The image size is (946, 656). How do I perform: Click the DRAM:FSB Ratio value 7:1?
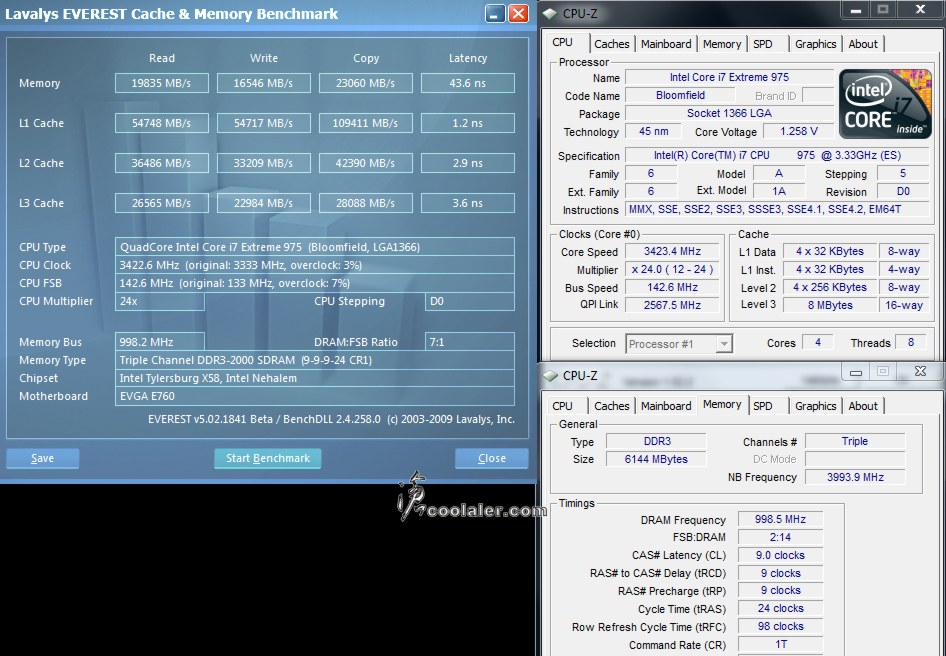point(470,342)
